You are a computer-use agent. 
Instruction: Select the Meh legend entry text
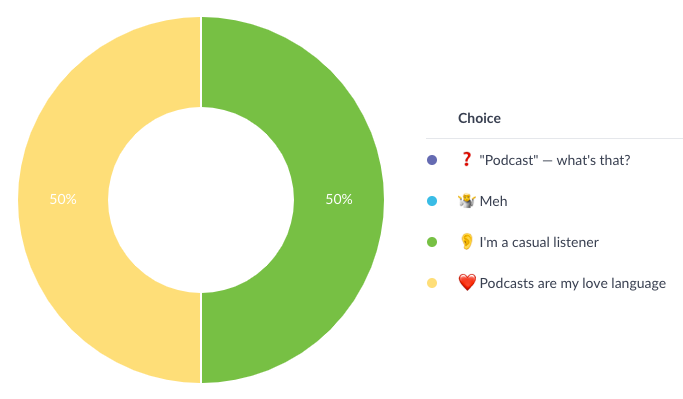[x=494, y=201]
